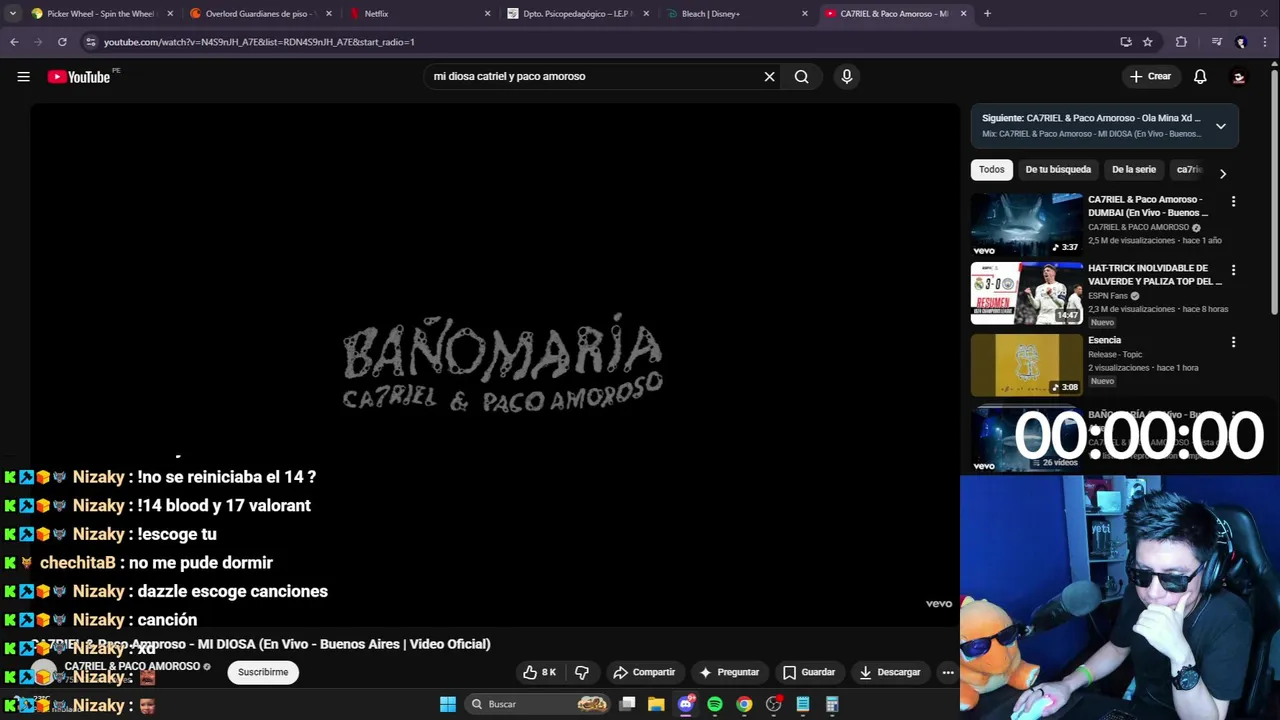This screenshot has height=720, width=1280.
Task: Open Task View in the taskbar
Action: pos(627,704)
